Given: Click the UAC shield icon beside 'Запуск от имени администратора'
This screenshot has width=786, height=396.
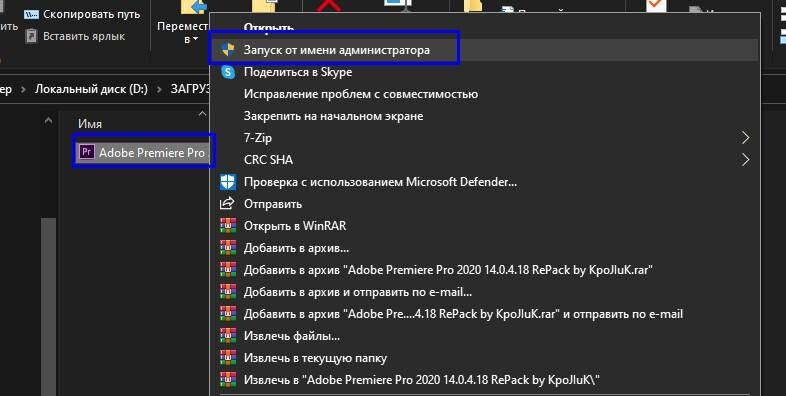Looking at the screenshot, I should 228,50.
